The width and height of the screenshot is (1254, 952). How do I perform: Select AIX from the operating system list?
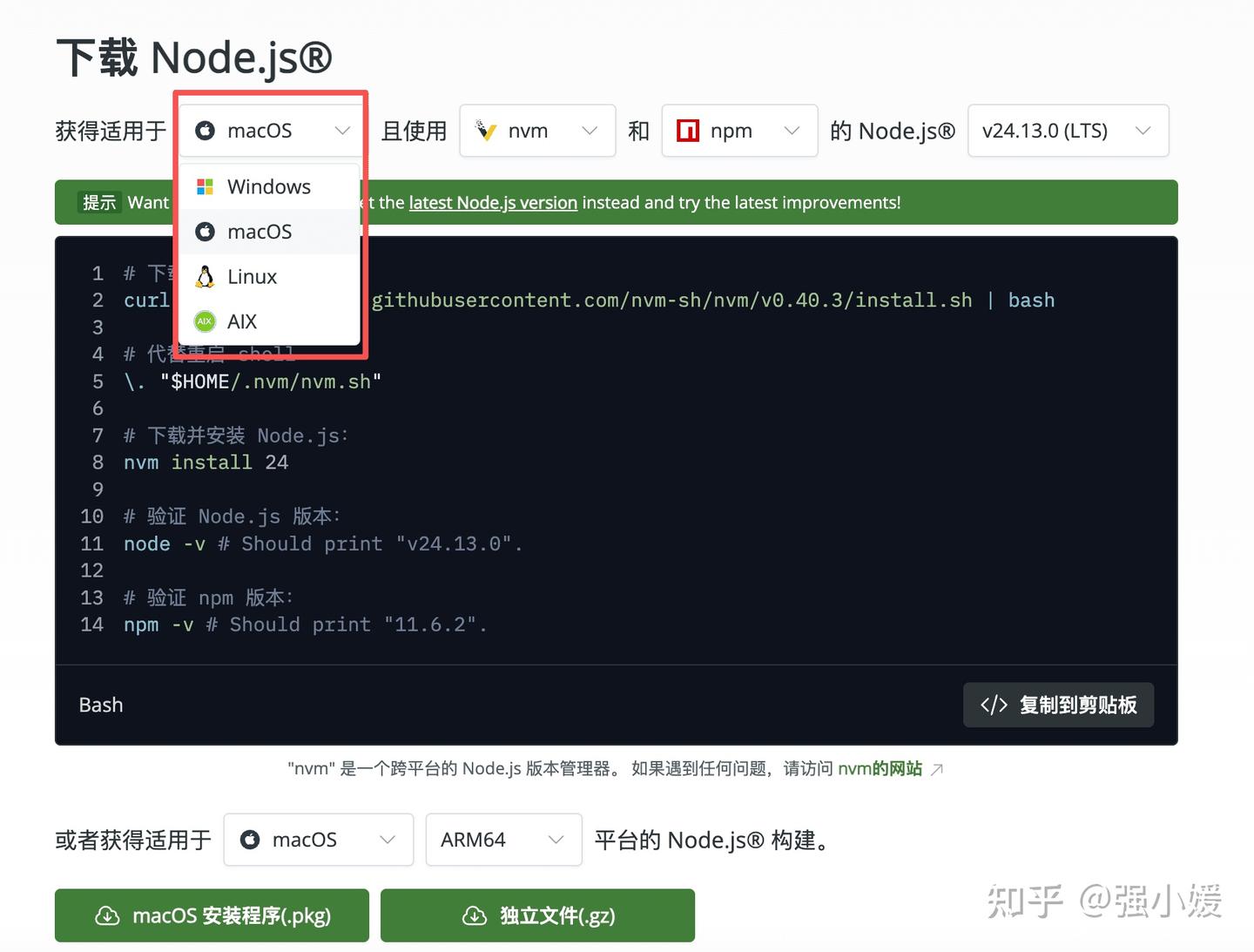(x=269, y=321)
